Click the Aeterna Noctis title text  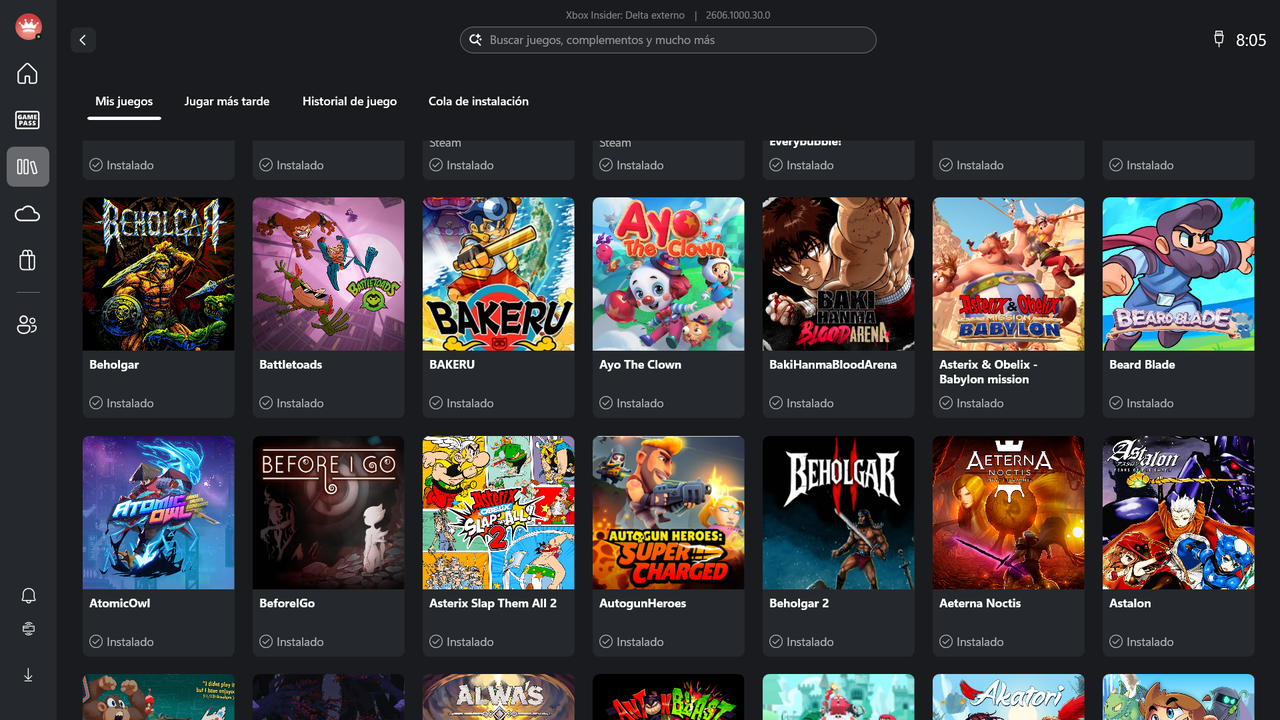980,604
